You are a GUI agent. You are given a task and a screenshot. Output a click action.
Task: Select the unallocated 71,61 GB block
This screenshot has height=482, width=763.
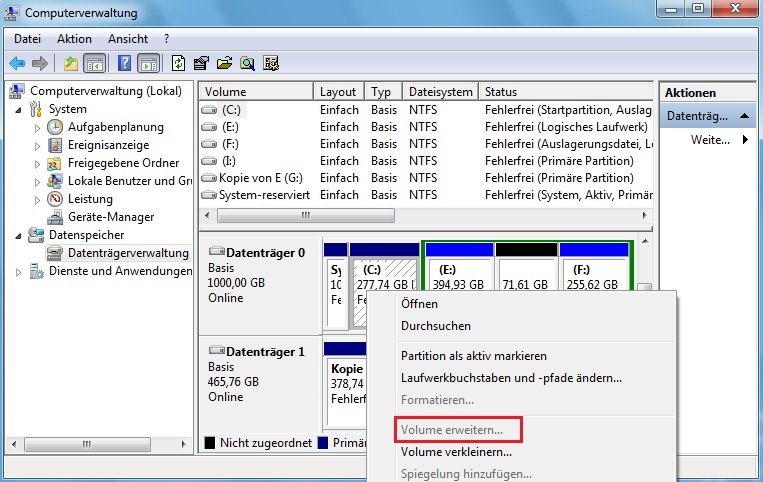[x=526, y=268]
